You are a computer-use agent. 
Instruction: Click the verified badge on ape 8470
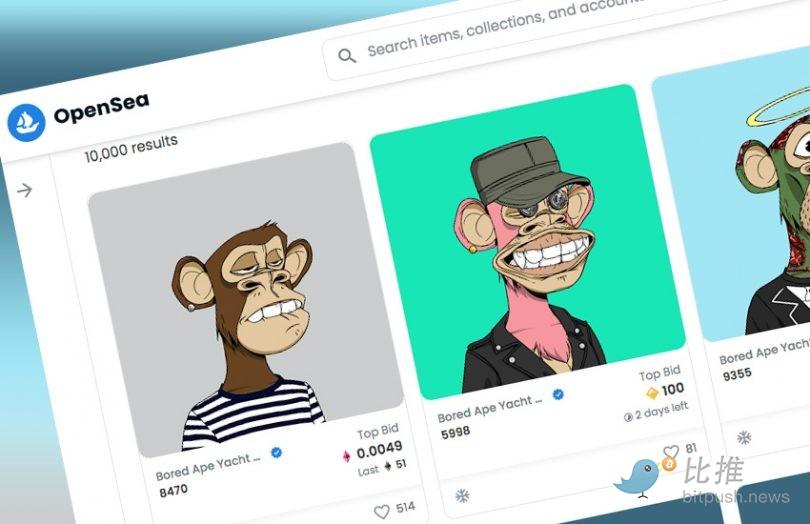coord(276,452)
